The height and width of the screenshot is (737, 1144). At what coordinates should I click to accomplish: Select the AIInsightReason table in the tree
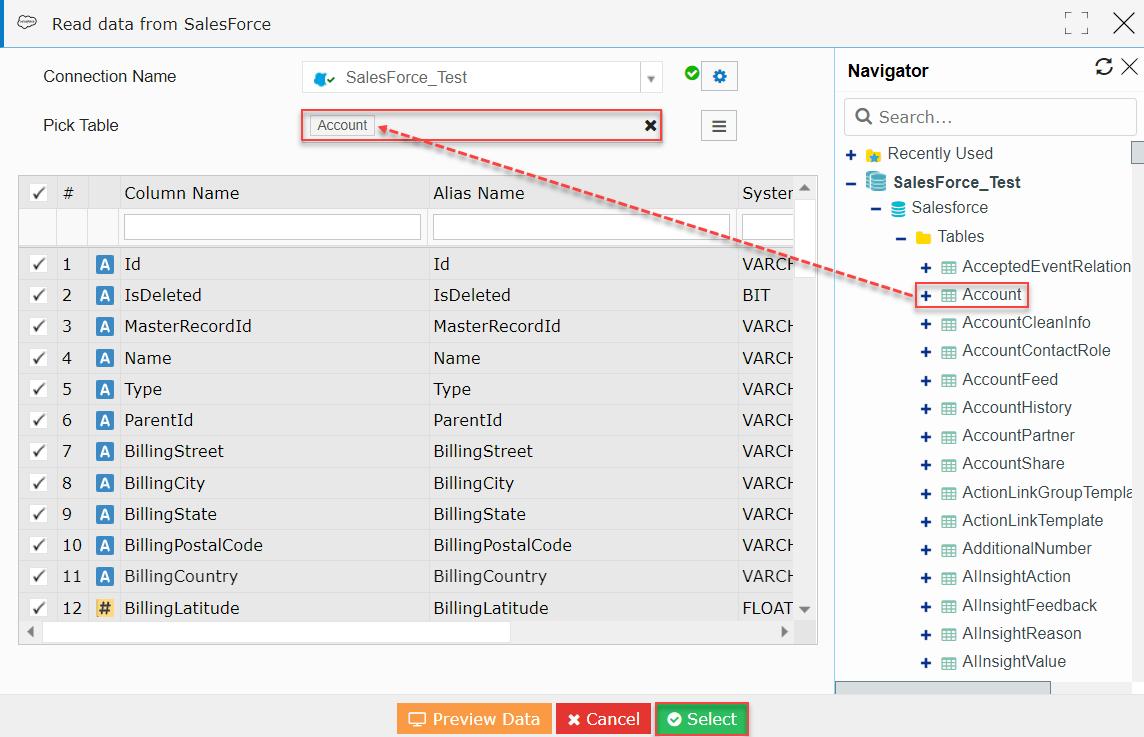(1021, 633)
